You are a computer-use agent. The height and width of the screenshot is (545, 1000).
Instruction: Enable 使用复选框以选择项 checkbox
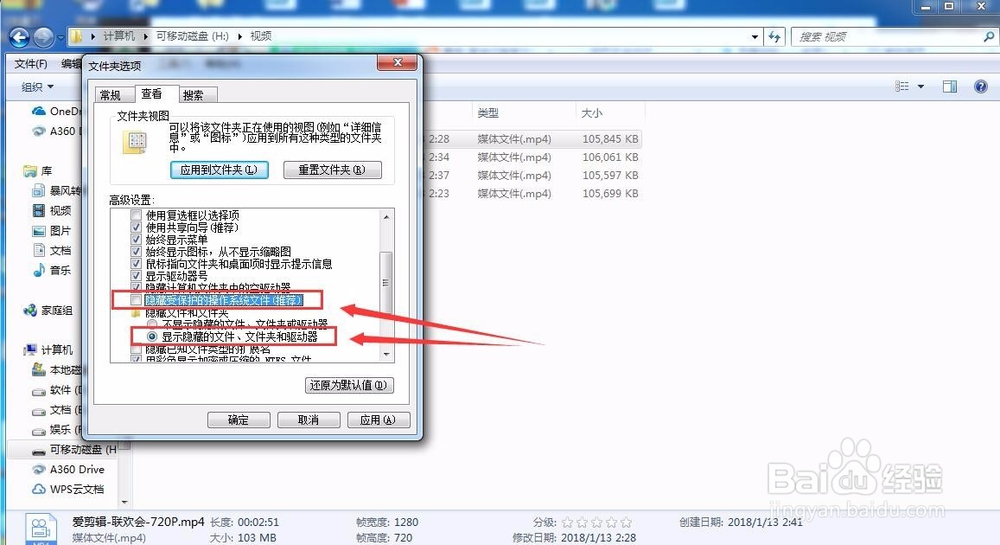point(136,215)
